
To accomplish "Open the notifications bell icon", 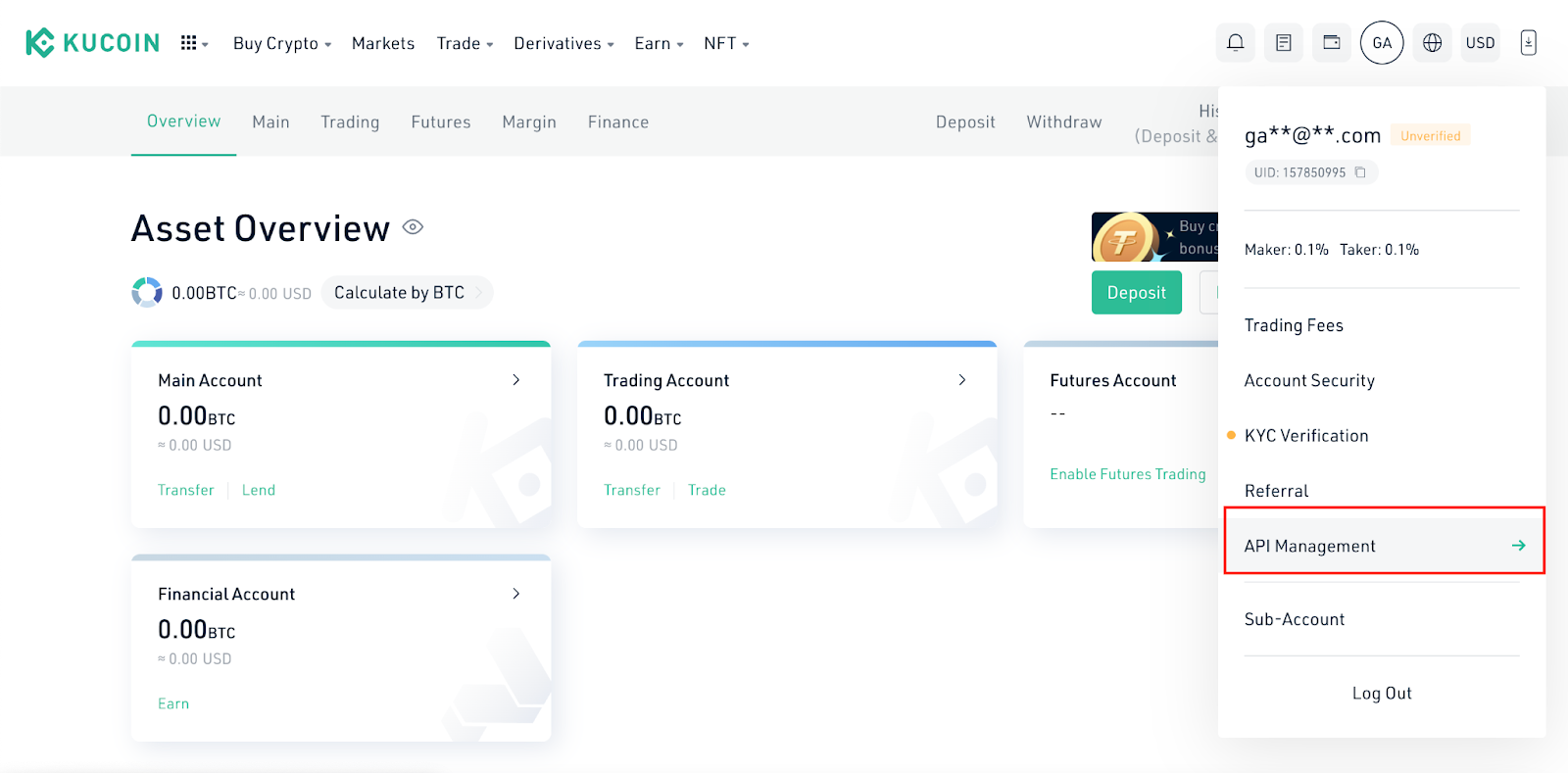I will 1236,42.
